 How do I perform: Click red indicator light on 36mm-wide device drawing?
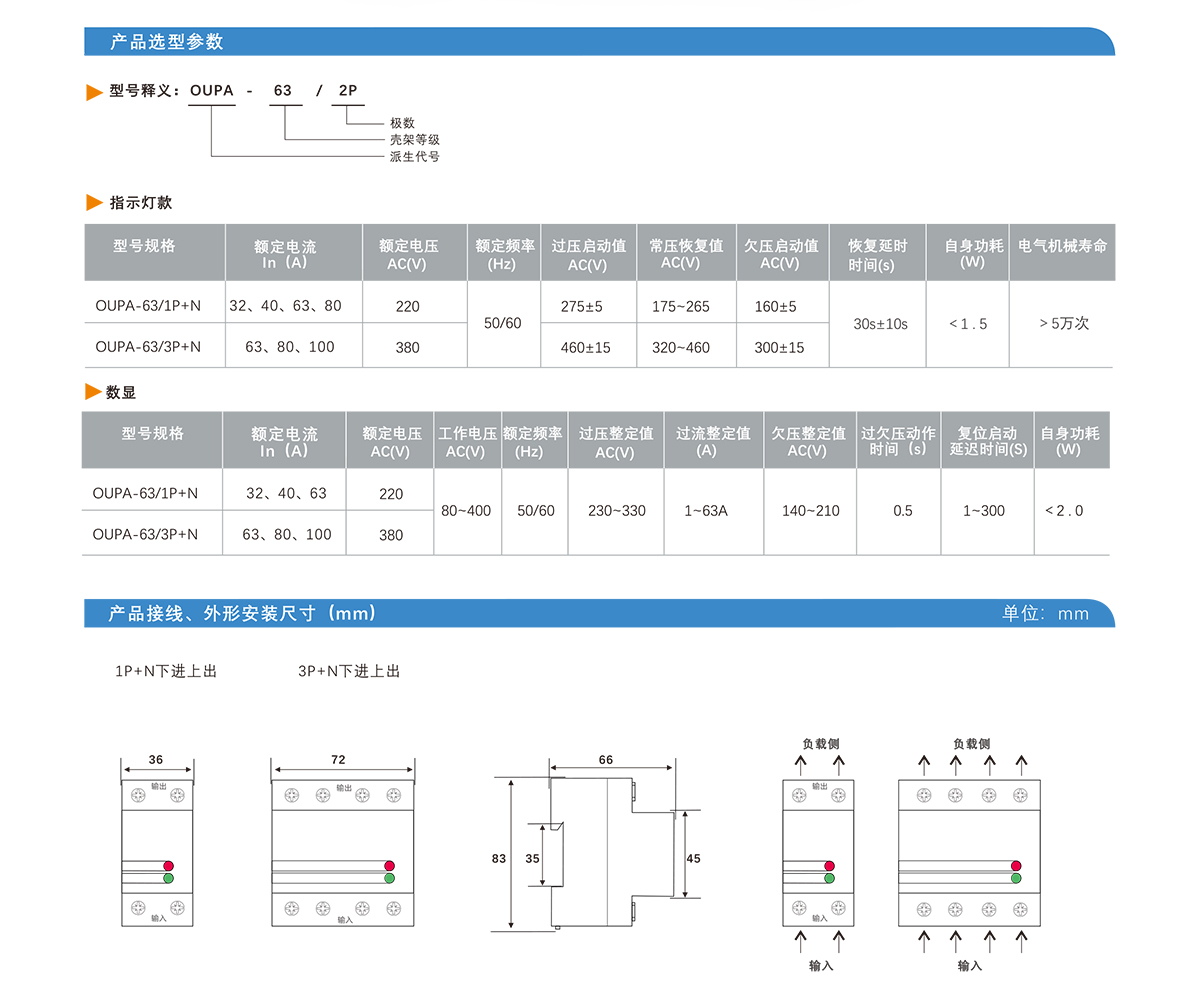[x=168, y=865]
